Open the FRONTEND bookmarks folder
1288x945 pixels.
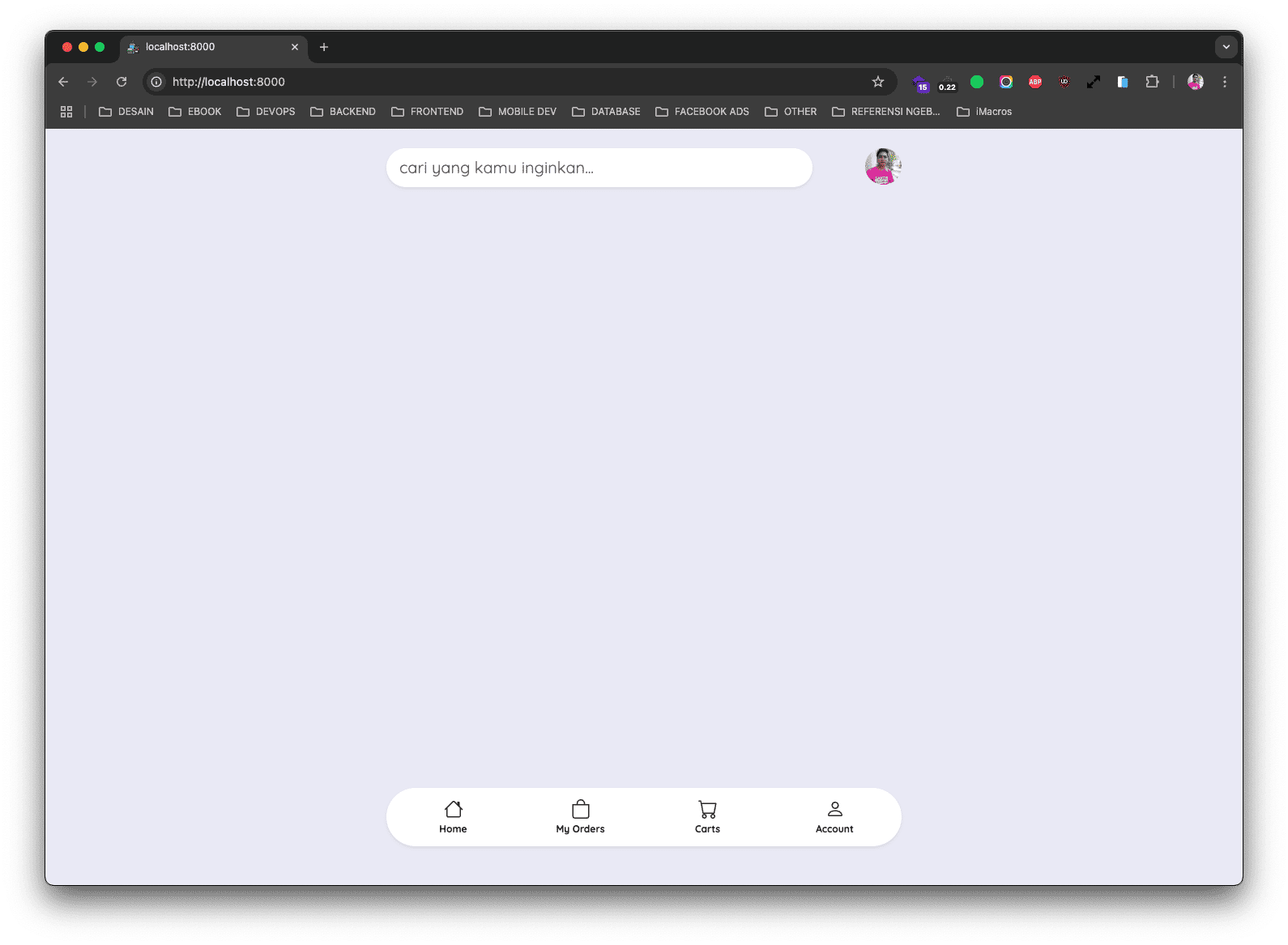428,112
